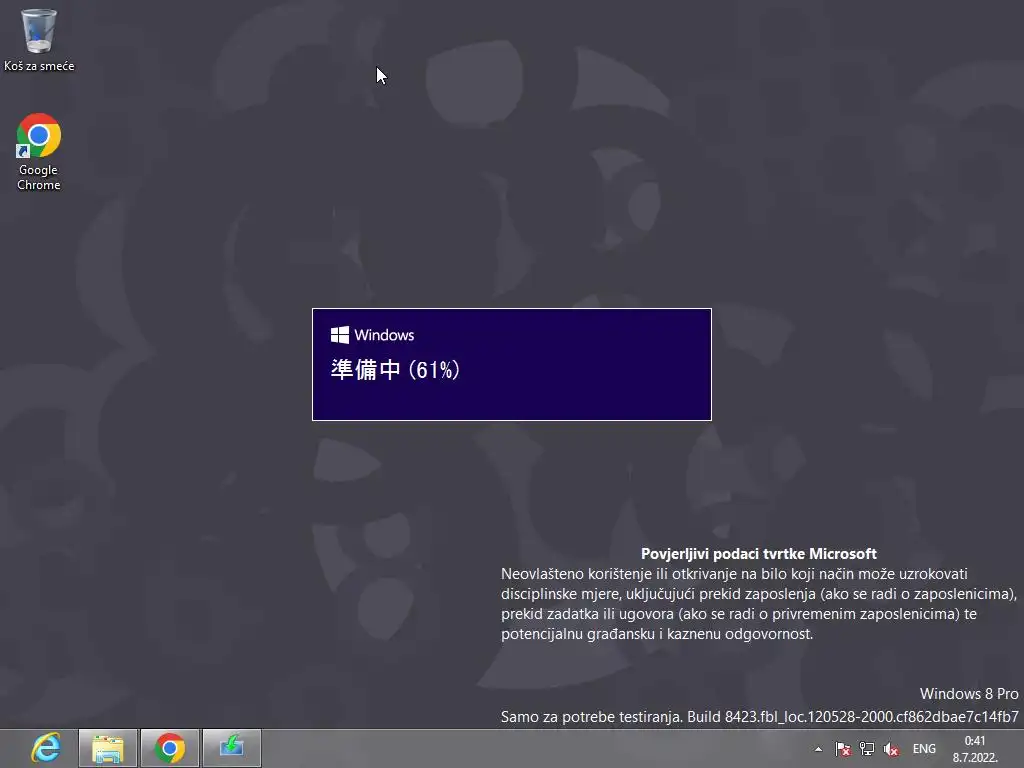Click the "Windows 8 Pro" watermark text
The width and height of the screenshot is (1024, 768).
(968, 694)
